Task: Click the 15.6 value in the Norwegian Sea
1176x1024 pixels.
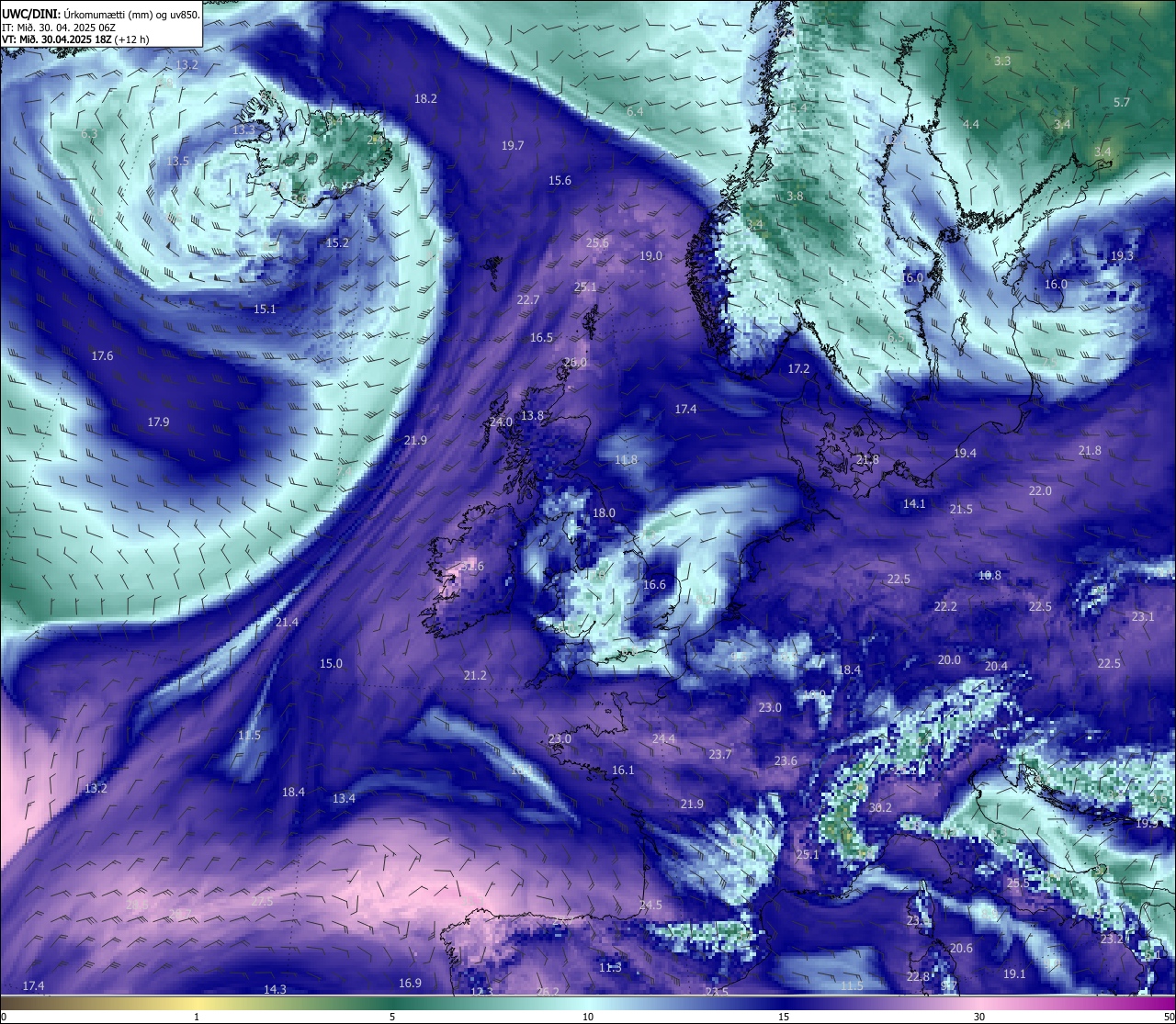Action: click(x=560, y=180)
